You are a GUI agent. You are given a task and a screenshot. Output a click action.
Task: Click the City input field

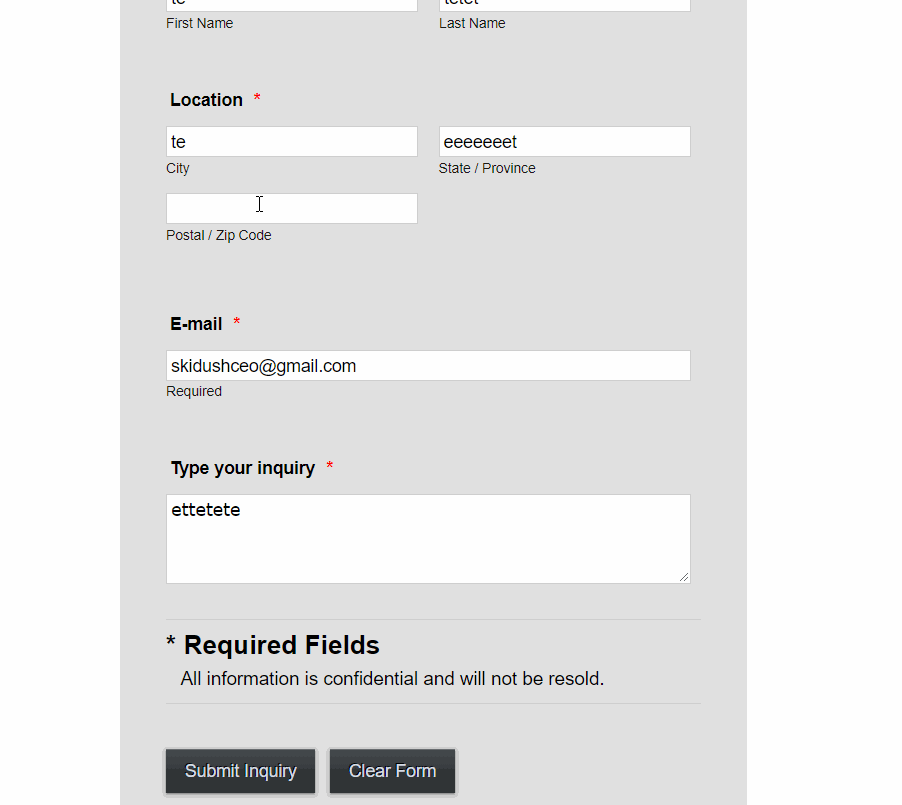point(291,142)
